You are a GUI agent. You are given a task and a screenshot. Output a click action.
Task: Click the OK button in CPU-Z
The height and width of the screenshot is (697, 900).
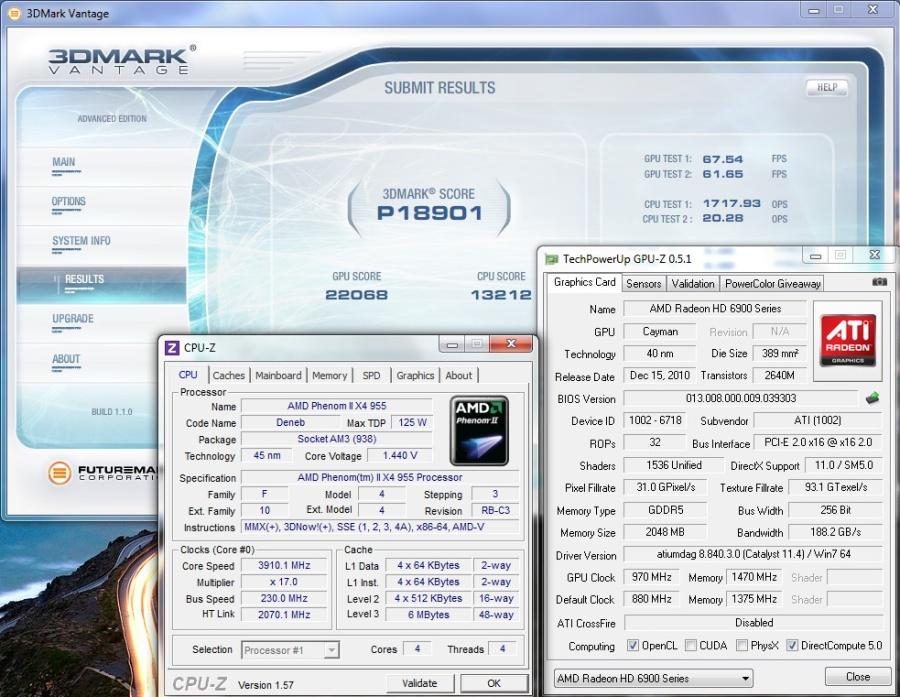pos(494,683)
